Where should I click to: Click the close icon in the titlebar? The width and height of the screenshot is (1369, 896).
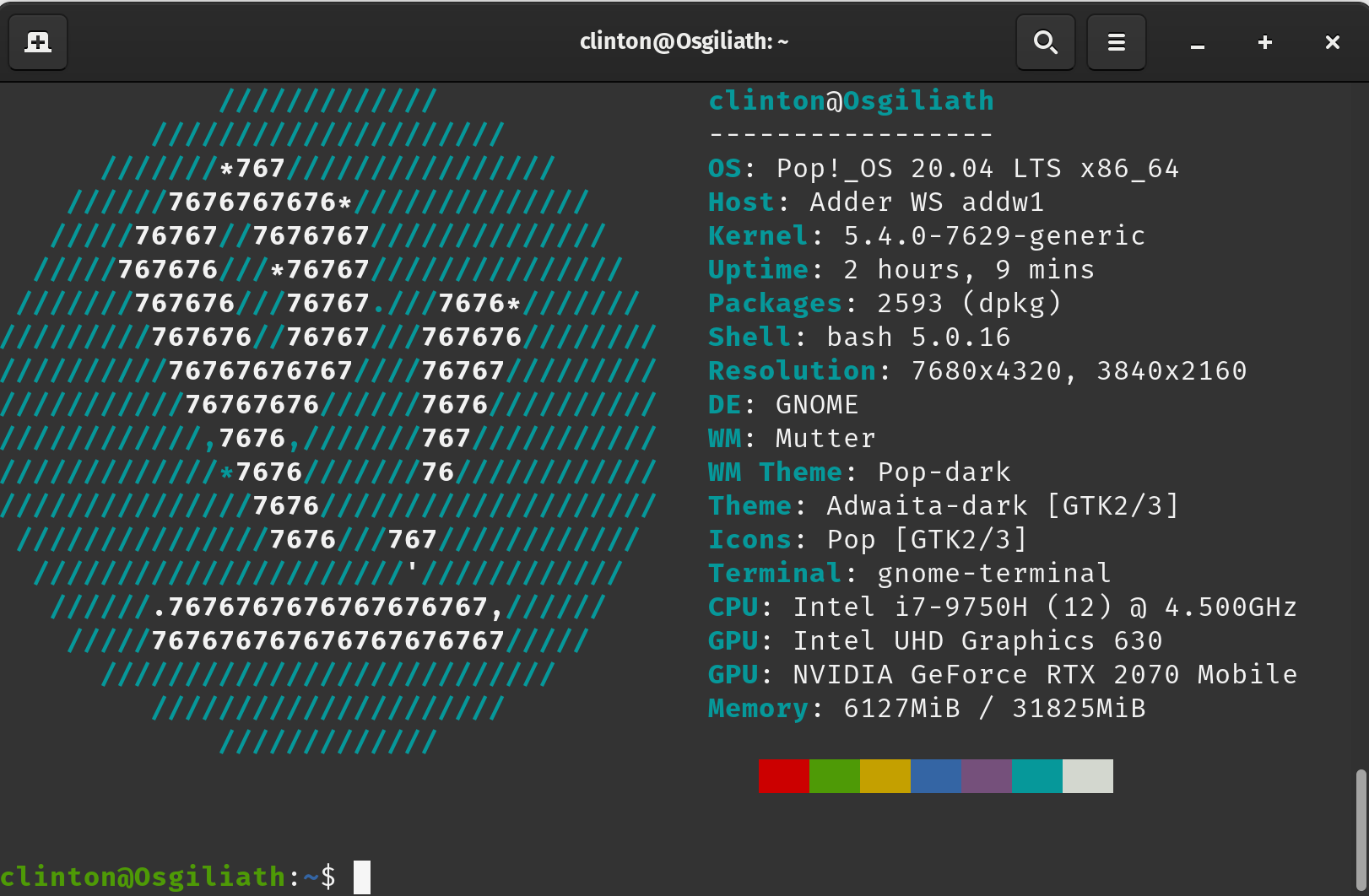point(1332,41)
